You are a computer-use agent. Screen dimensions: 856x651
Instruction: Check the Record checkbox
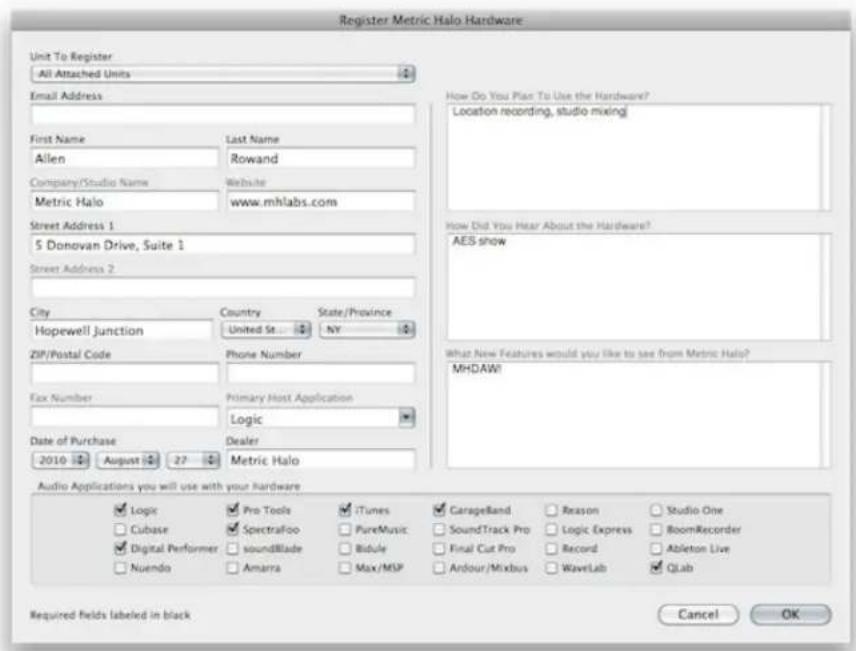[x=551, y=548]
